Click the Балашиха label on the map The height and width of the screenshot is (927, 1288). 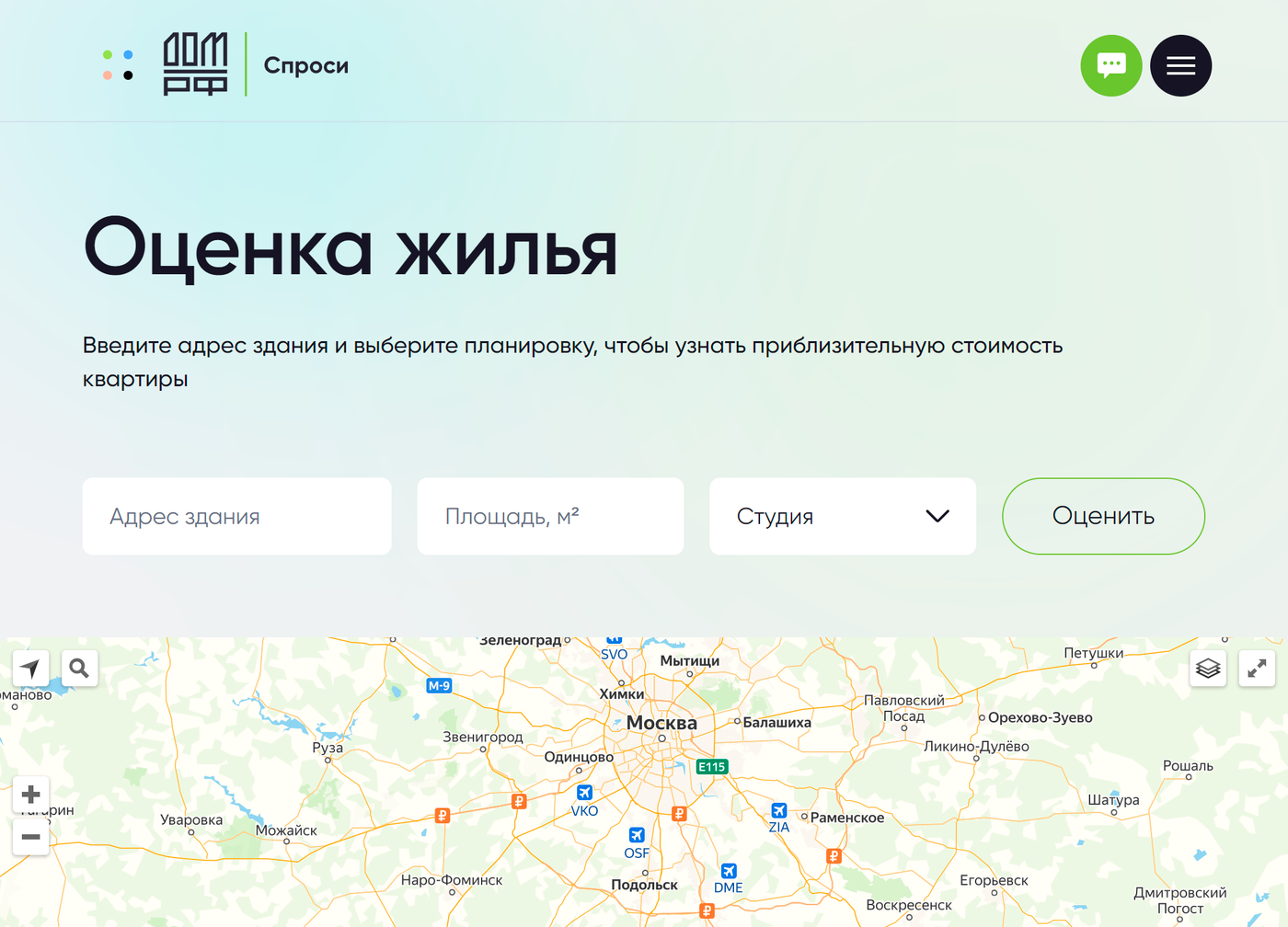(x=776, y=723)
